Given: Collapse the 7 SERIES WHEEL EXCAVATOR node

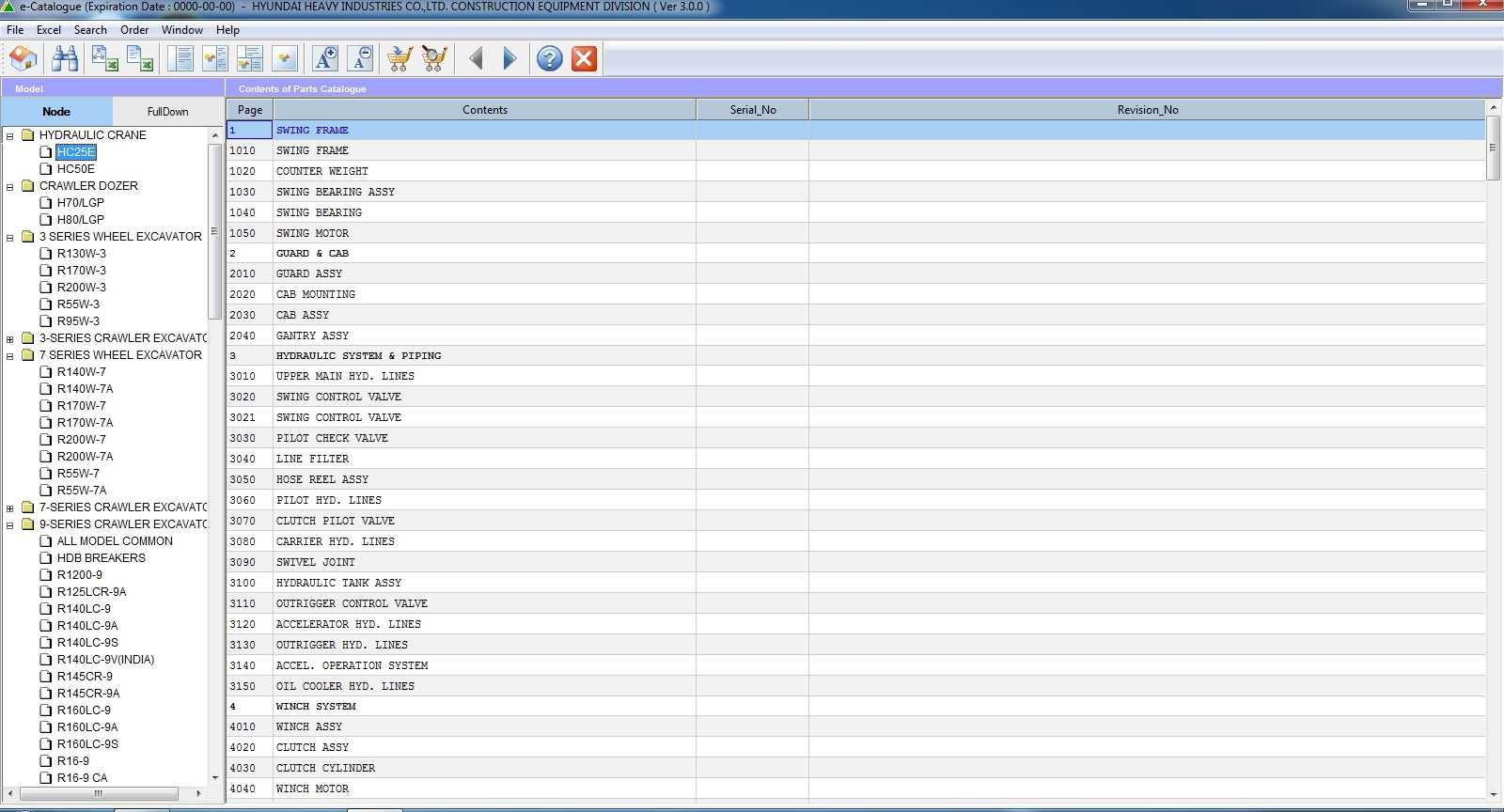Looking at the screenshot, I should tap(10, 355).
